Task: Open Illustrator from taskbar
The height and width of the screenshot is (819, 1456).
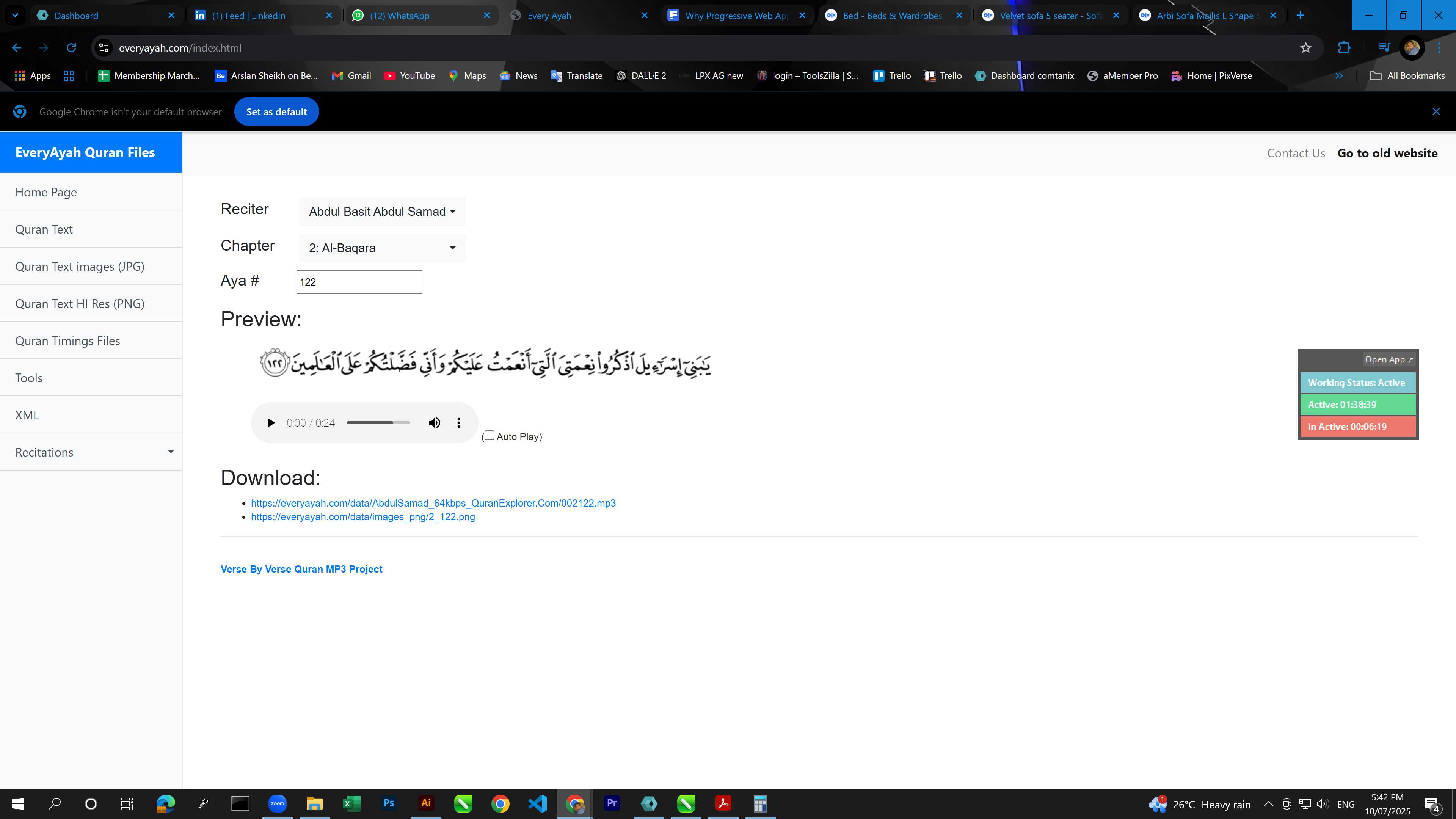Action: pyautogui.click(x=425, y=804)
